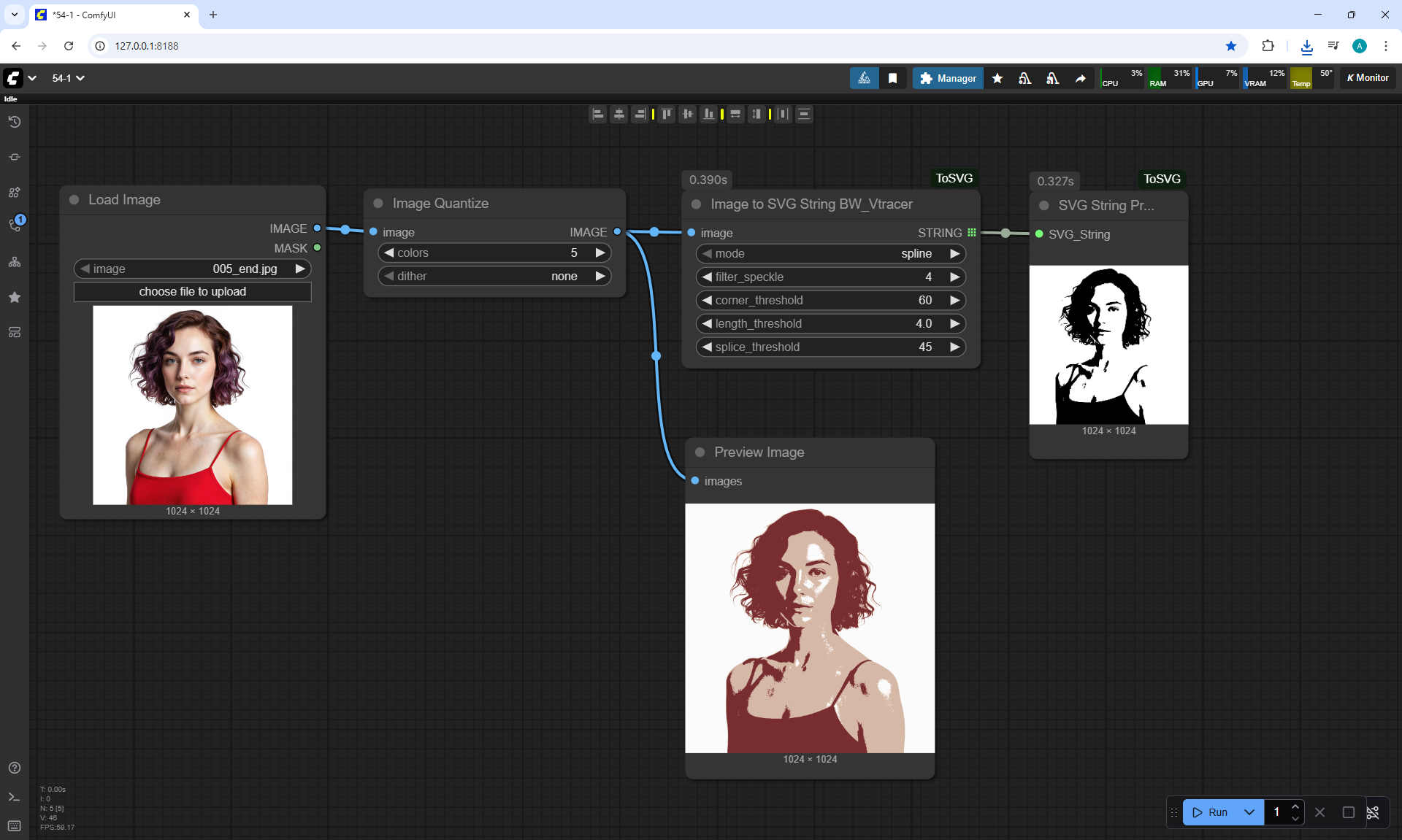The height and width of the screenshot is (840, 1402).
Task: Click the star favorites icon in sidebar
Action: pyautogui.click(x=14, y=297)
